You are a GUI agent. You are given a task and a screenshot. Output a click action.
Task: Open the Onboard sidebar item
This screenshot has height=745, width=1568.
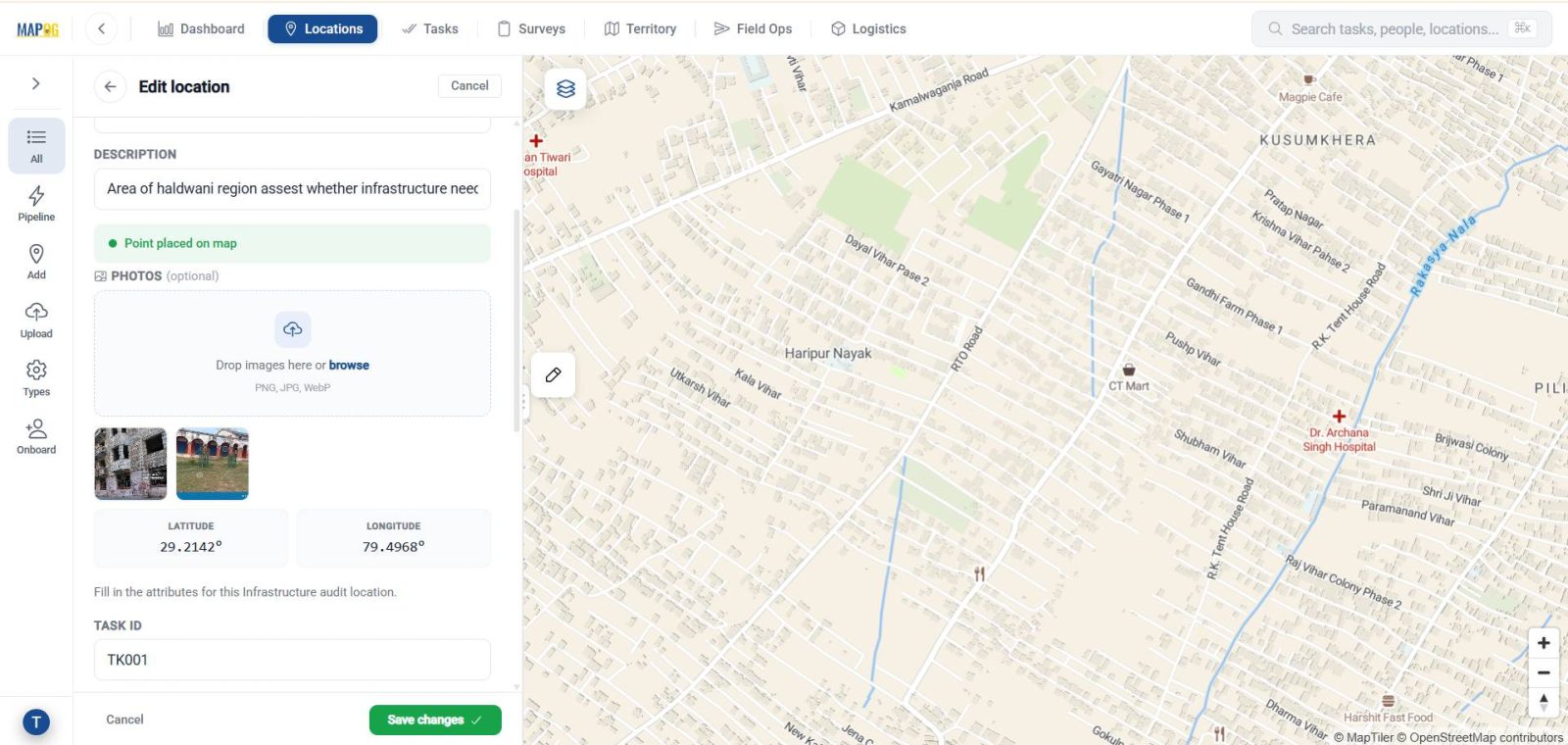[x=36, y=436]
